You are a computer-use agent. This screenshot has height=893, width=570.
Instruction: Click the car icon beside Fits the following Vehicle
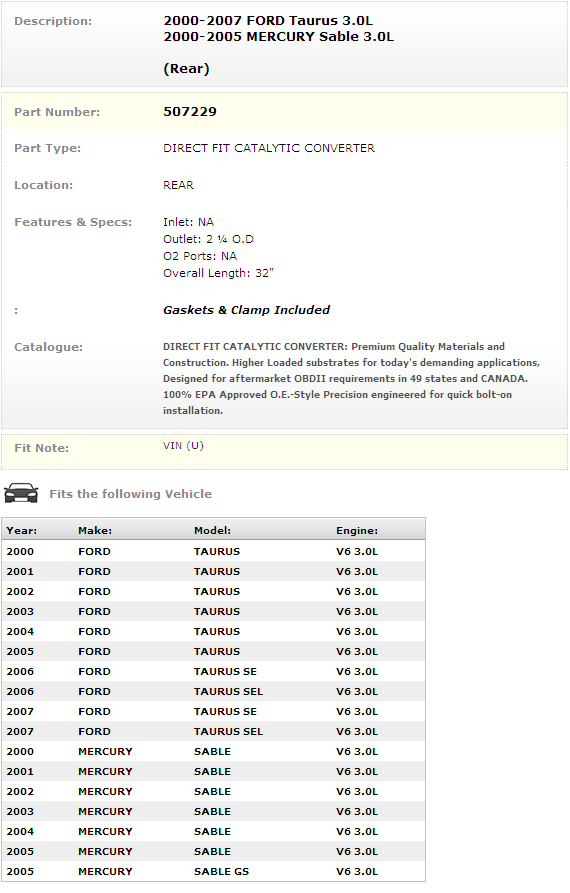(21, 493)
